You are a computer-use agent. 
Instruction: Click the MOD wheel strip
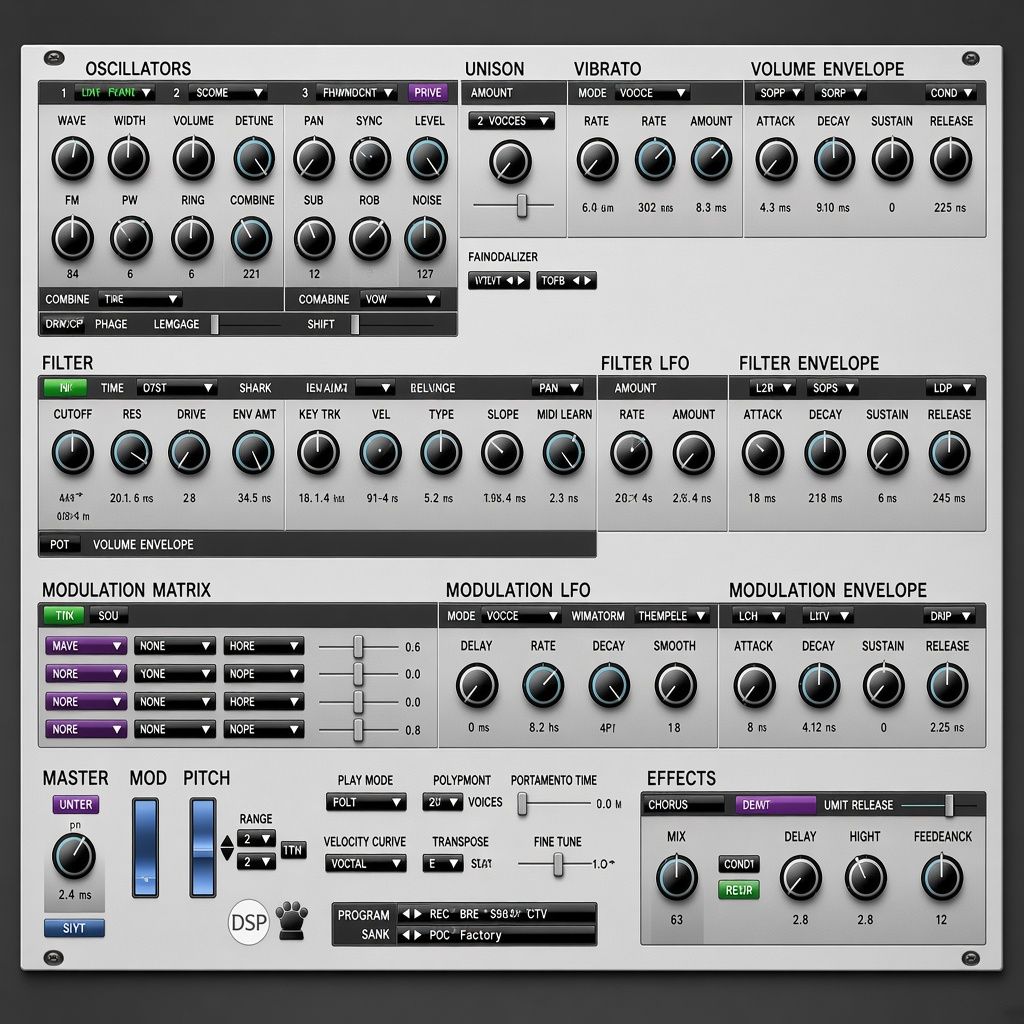tap(145, 847)
